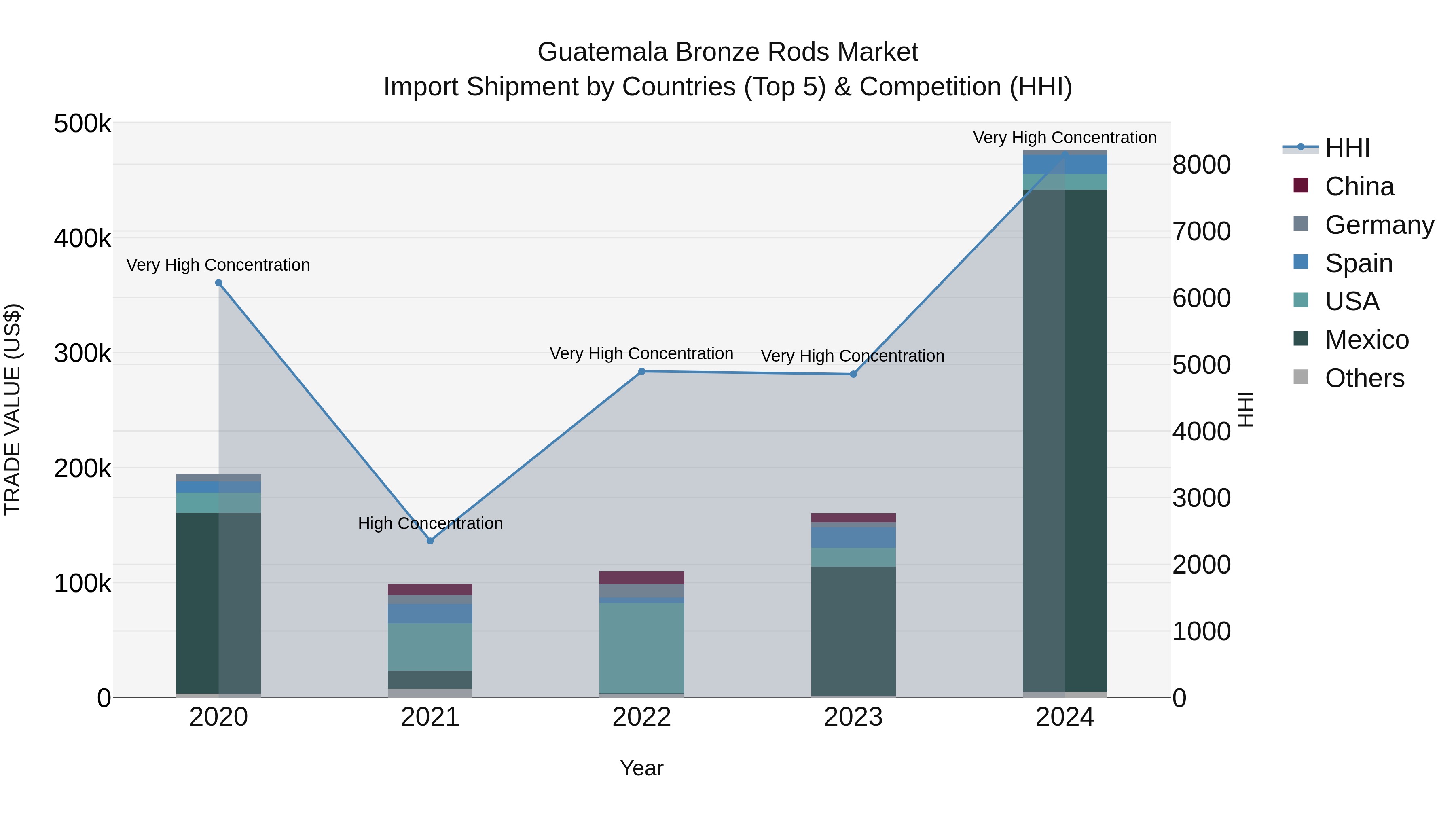Toggle the China legend entry
The width and height of the screenshot is (1456, 819).
click(x=1344, y=186)
